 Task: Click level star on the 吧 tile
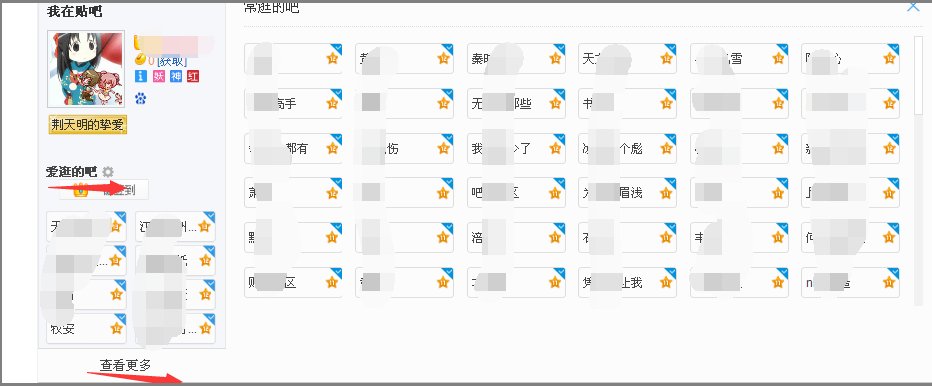[555, 193]
